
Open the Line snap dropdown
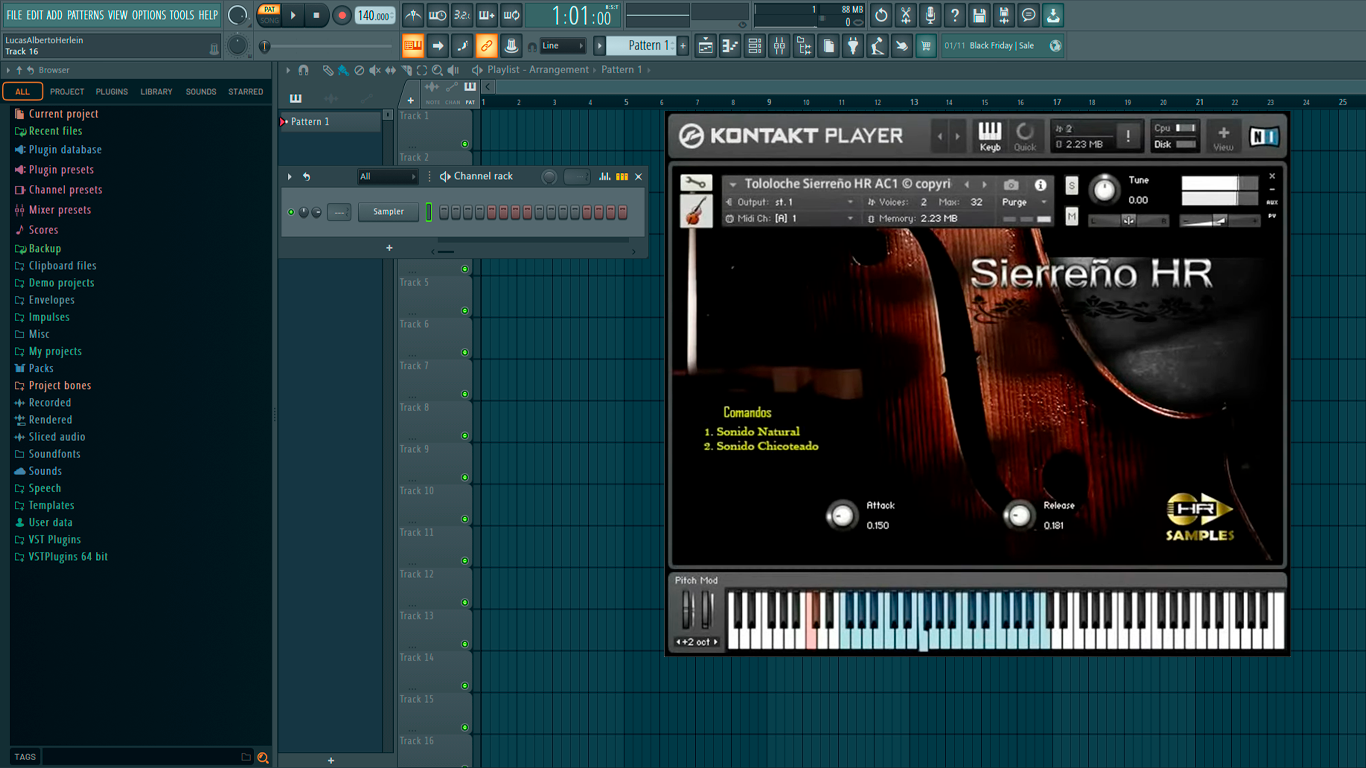563,46
